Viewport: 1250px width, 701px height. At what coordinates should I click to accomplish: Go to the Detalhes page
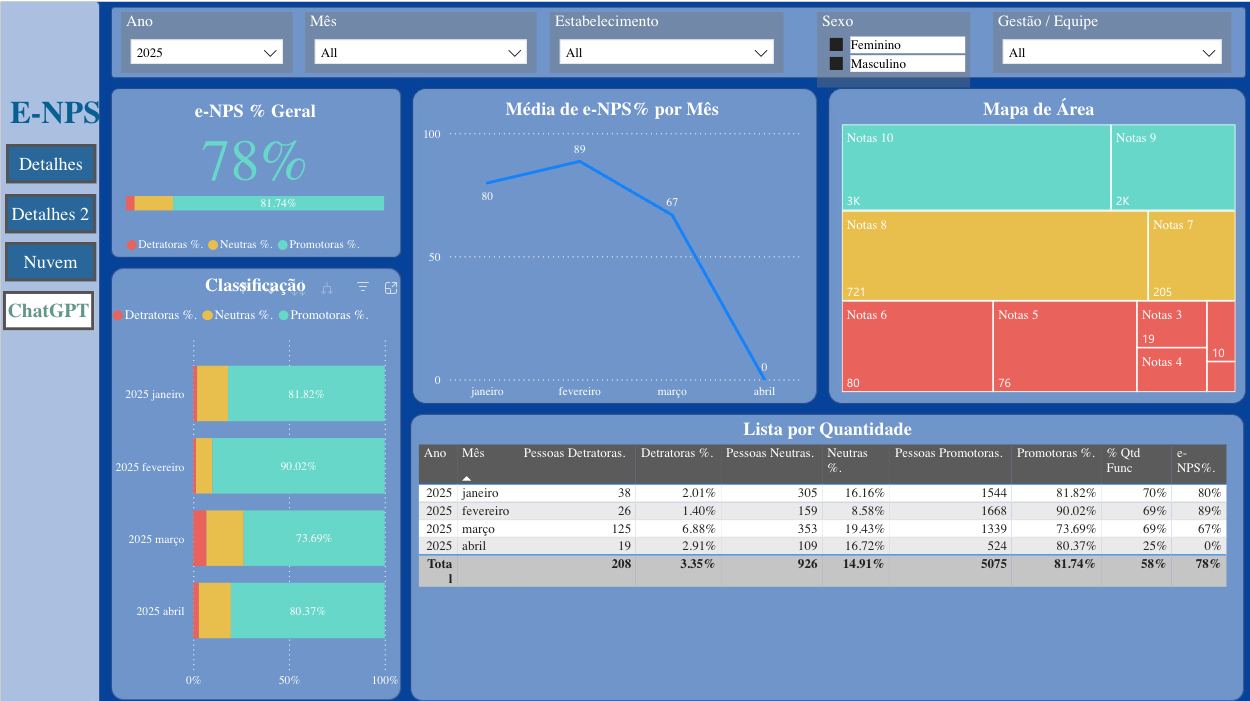pos(51,164)
